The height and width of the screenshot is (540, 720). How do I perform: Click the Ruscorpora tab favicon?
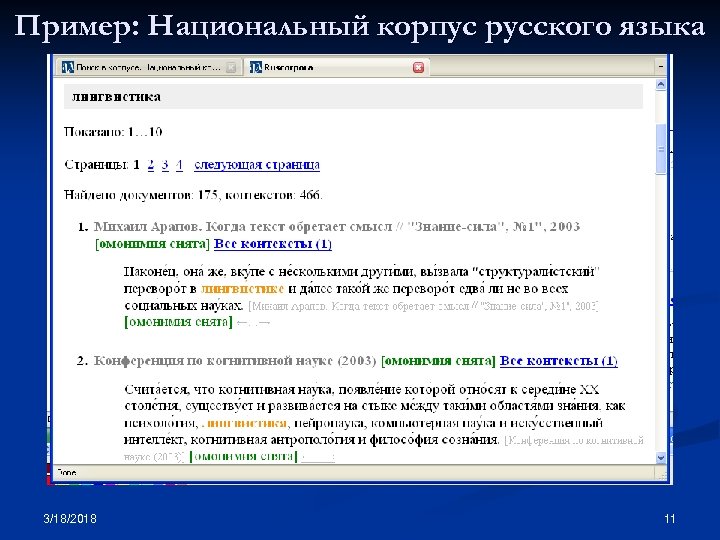point(255,68)
